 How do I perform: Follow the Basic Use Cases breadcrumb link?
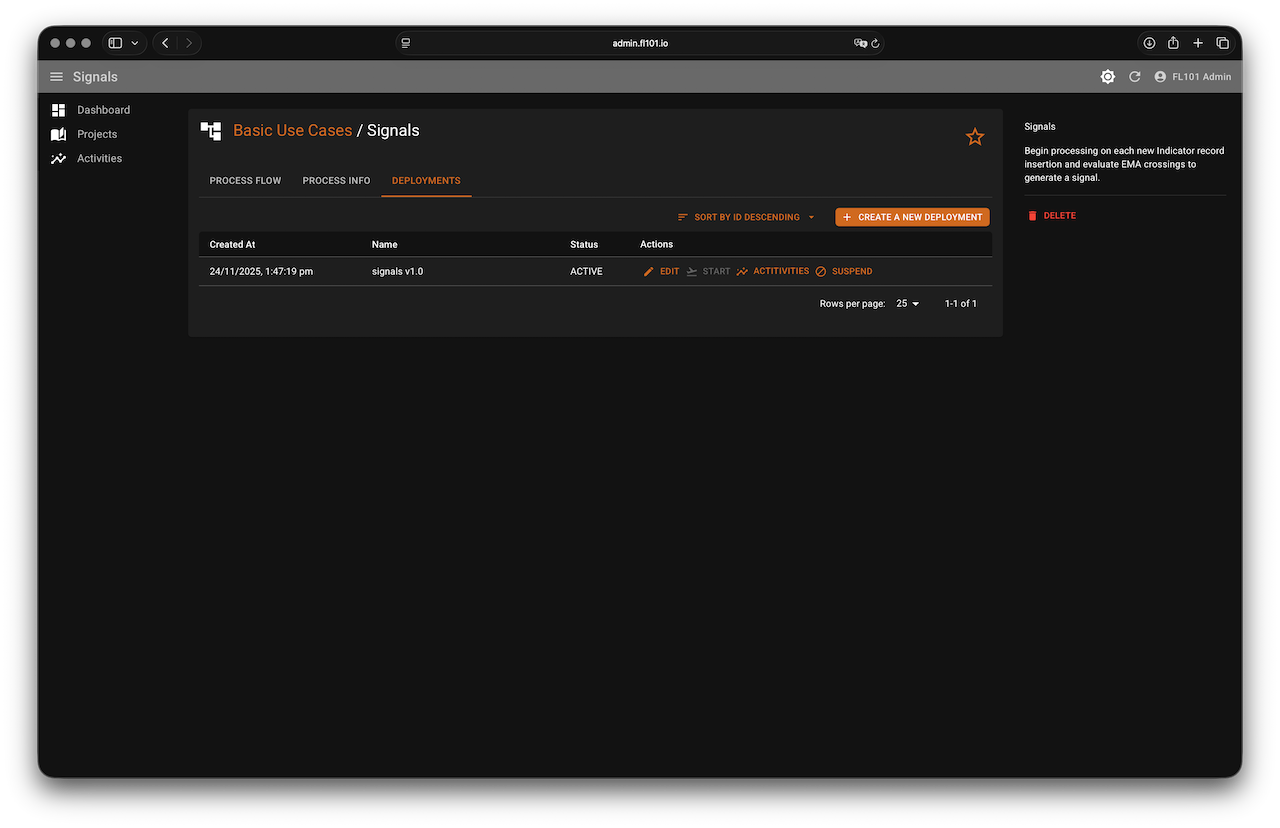click(292, 130)
